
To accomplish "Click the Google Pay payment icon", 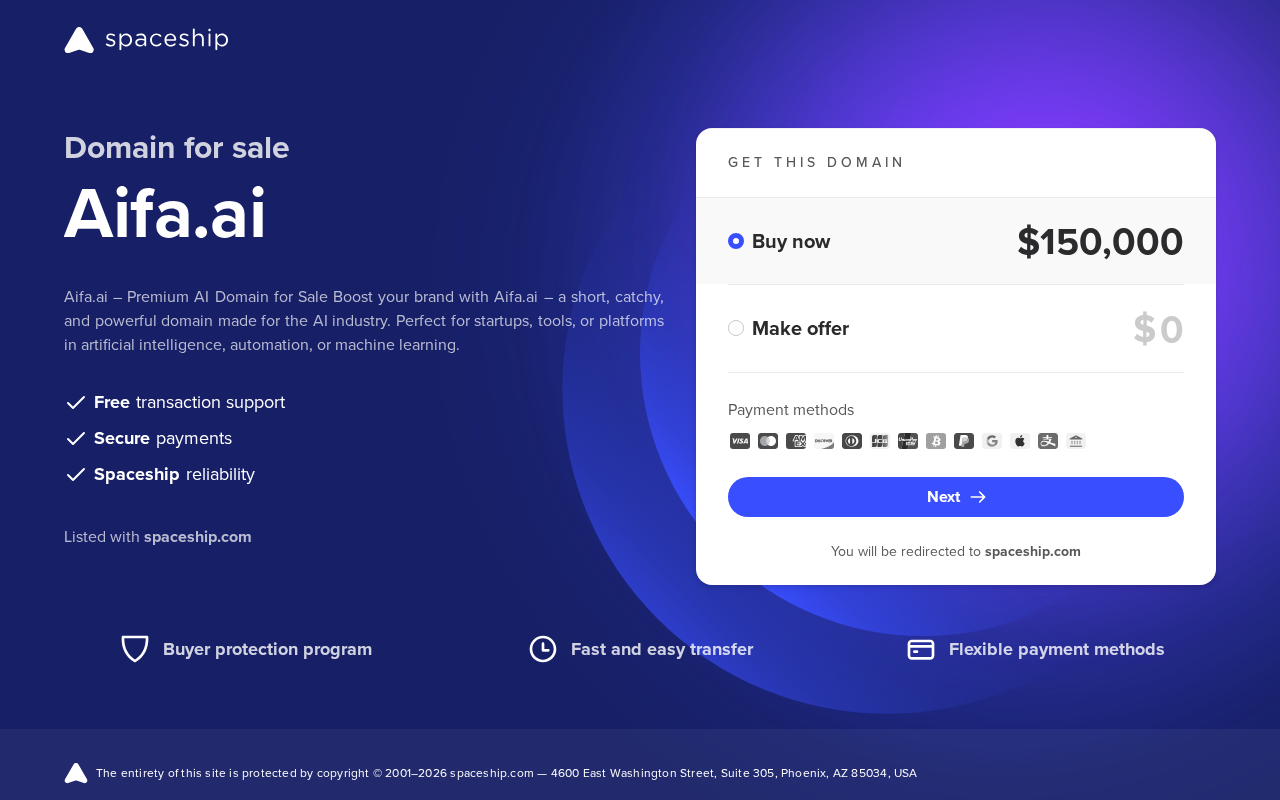I will click(992, 441).
